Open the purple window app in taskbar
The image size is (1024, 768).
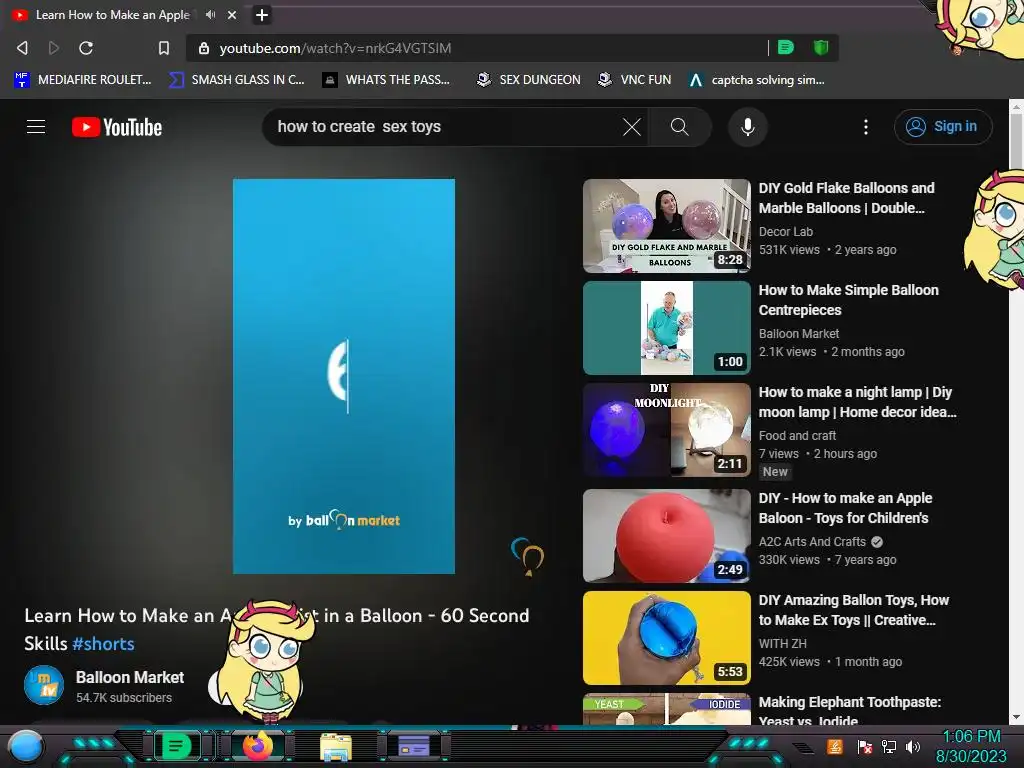tap(413, 746)
